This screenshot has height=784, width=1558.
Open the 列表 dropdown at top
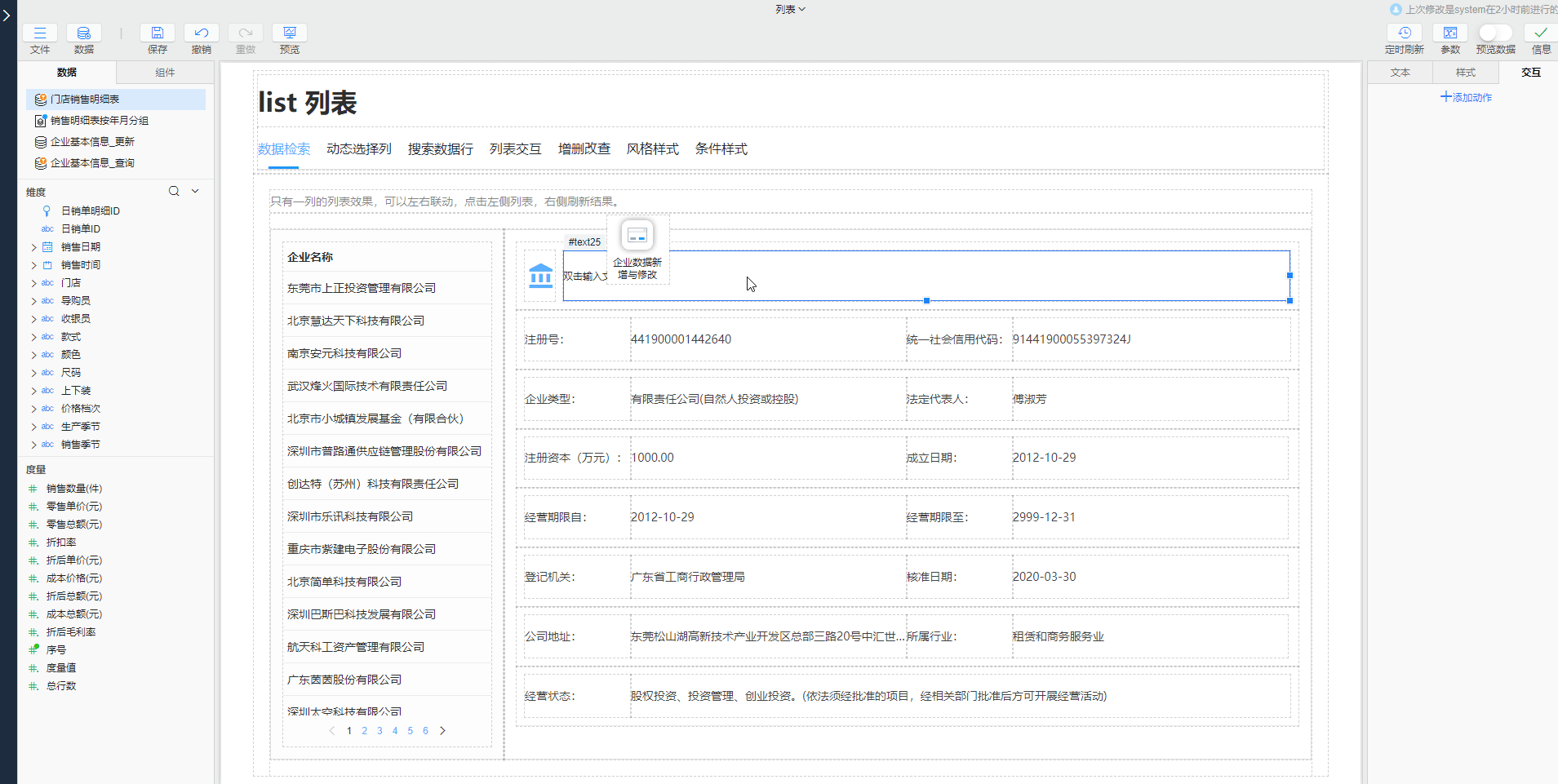(x=790, y=9)
